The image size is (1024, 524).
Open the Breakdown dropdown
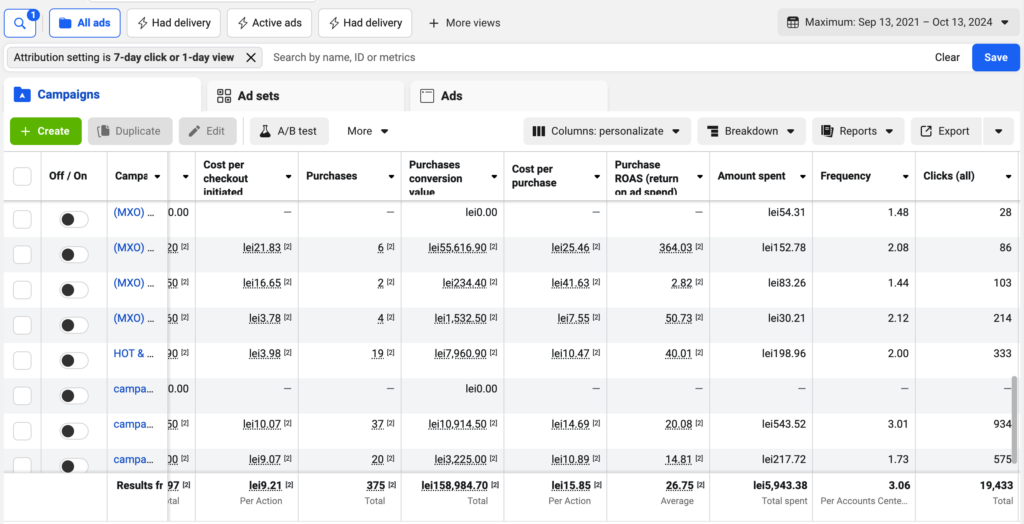[751, 131]
